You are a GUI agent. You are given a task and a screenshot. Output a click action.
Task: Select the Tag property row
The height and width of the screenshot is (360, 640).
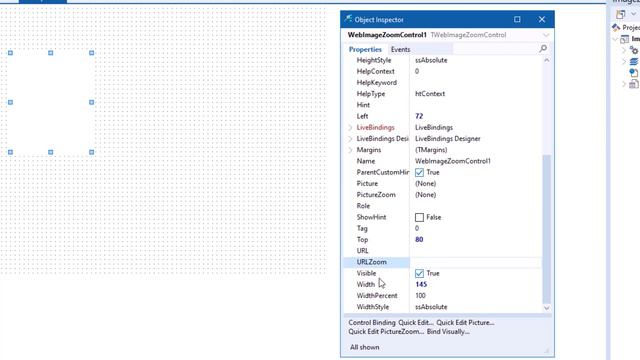(x=443, y=229)
